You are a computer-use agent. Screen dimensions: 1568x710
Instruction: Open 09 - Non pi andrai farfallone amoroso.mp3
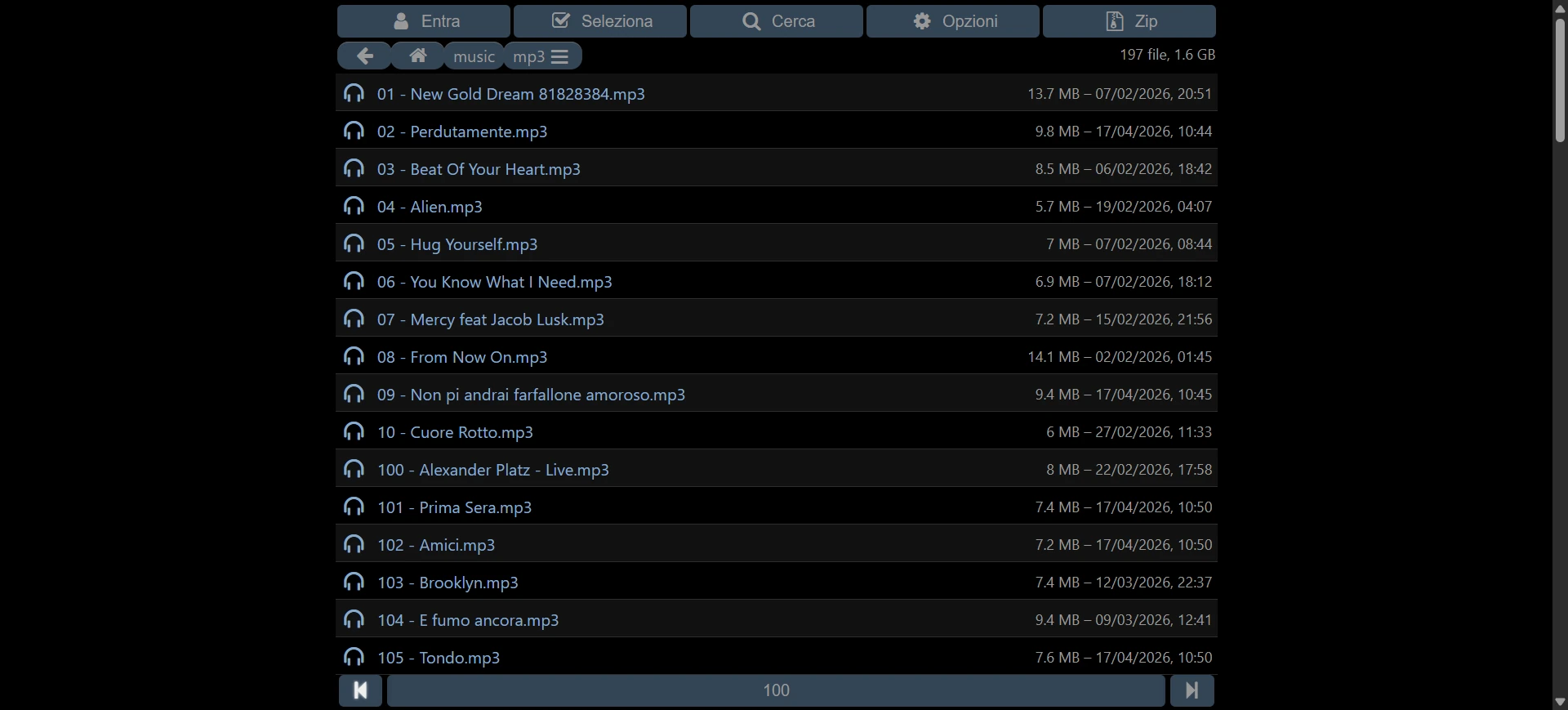[531, 395]
